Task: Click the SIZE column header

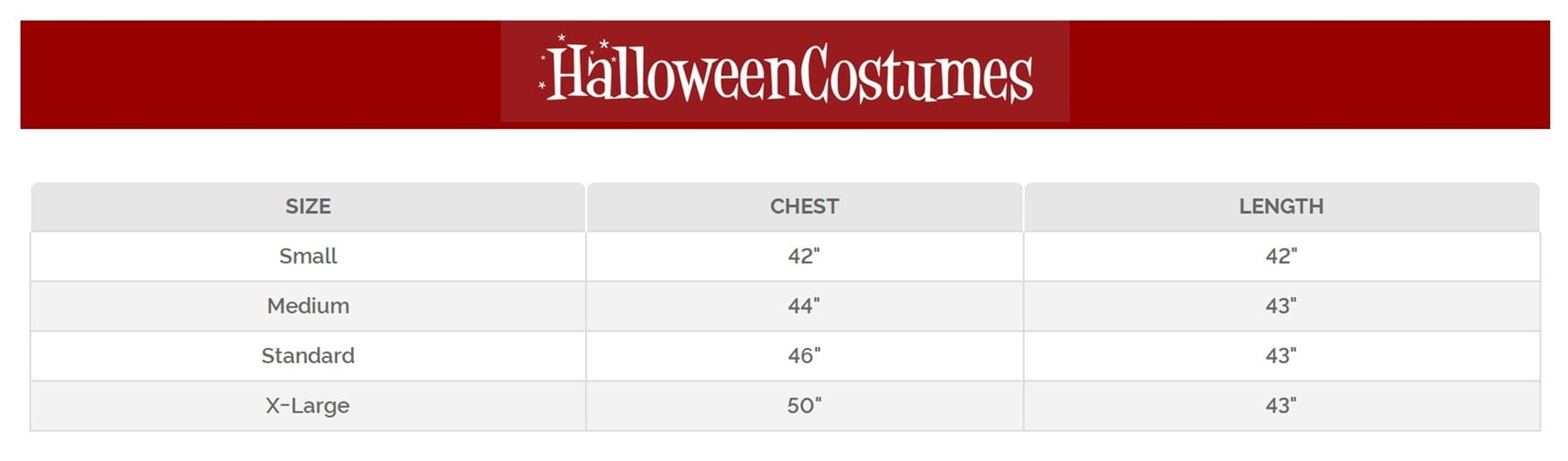Action: (x=308, y=206)
